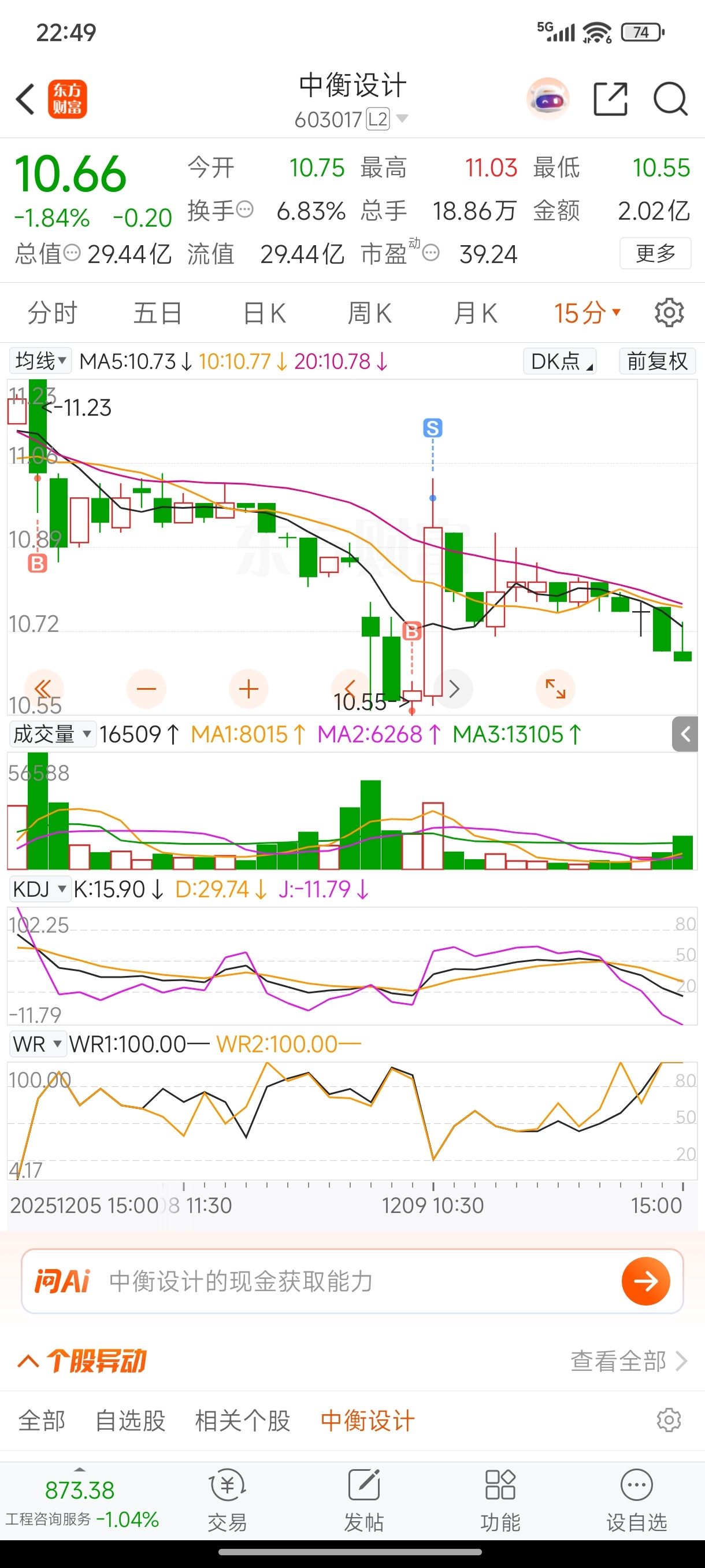This screenshot has width=705, height=1568.
Task: Open 查看全部 link
Action: [x=629, y=1361]
